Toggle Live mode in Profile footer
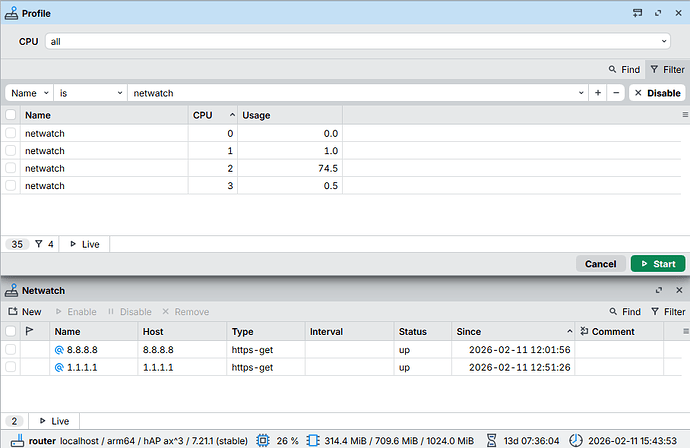This screenshot has height=448, width=690. 84,244
